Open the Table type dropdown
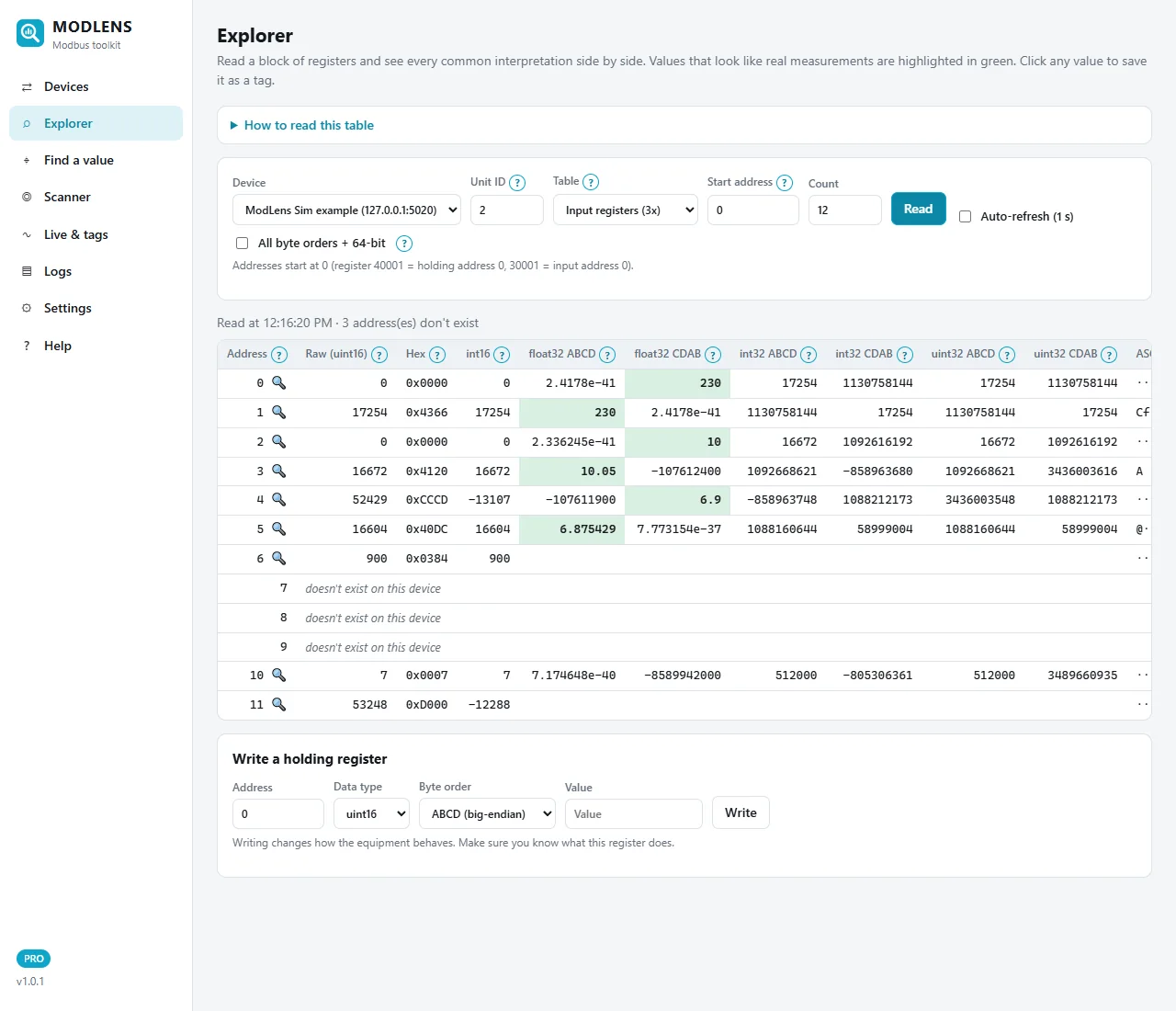Image resolution: width=1176 pixels, height=1011 pixels. pos(626,210)
